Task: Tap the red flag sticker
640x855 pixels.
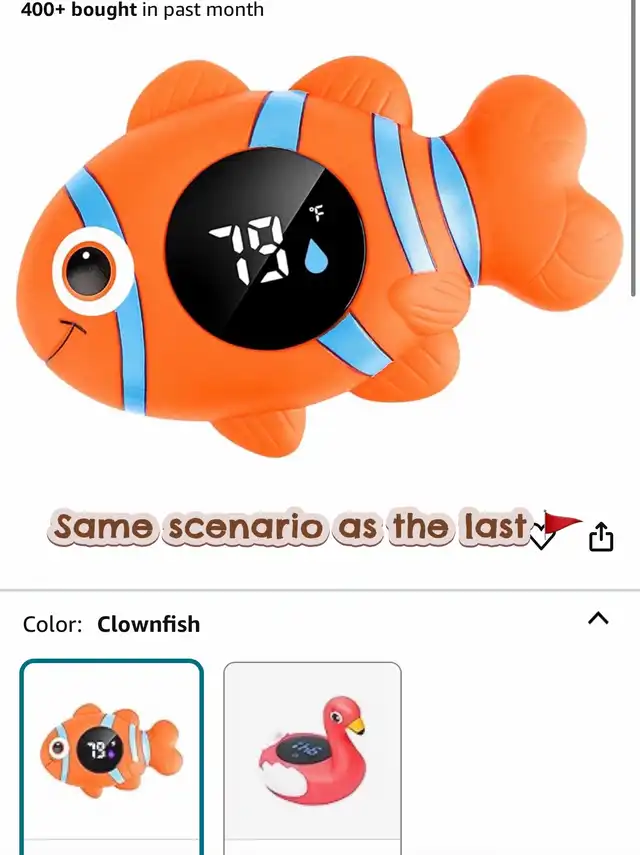Action: [561, 522]
